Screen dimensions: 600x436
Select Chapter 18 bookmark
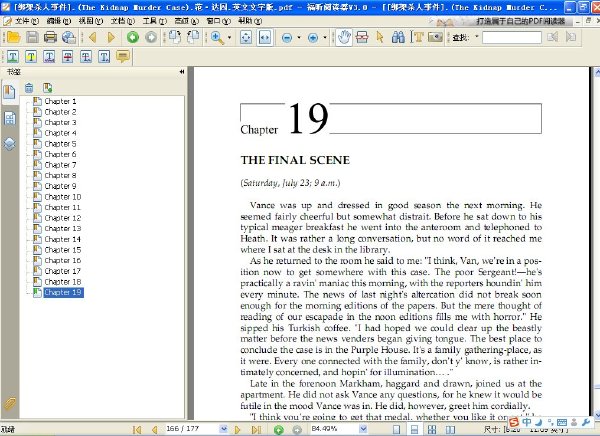[x=63, y=282]
